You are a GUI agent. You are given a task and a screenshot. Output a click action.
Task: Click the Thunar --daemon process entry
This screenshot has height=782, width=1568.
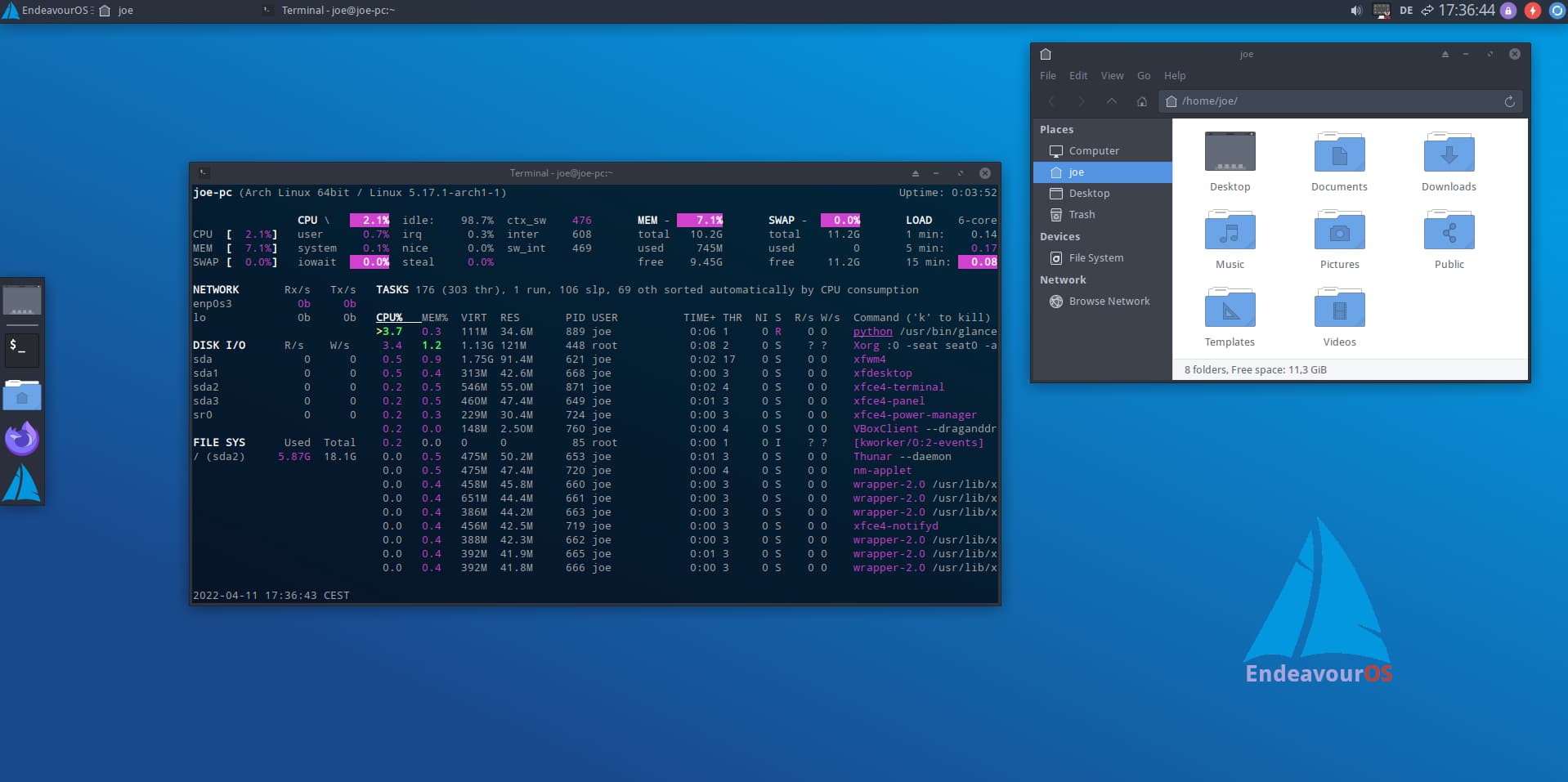click(x=902, y=457)
